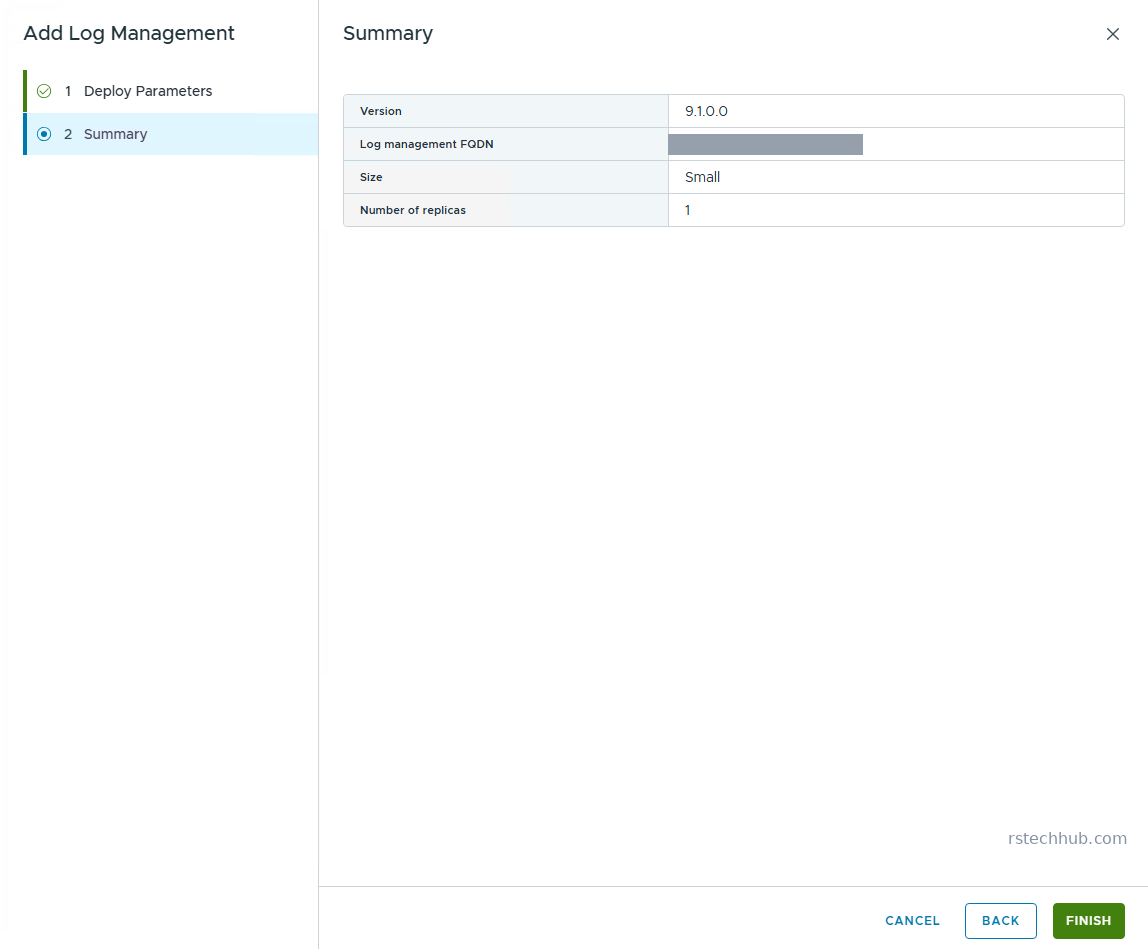Click the Version row label
This screenshot has height=949, width=1148.
[x=381, y=111]
